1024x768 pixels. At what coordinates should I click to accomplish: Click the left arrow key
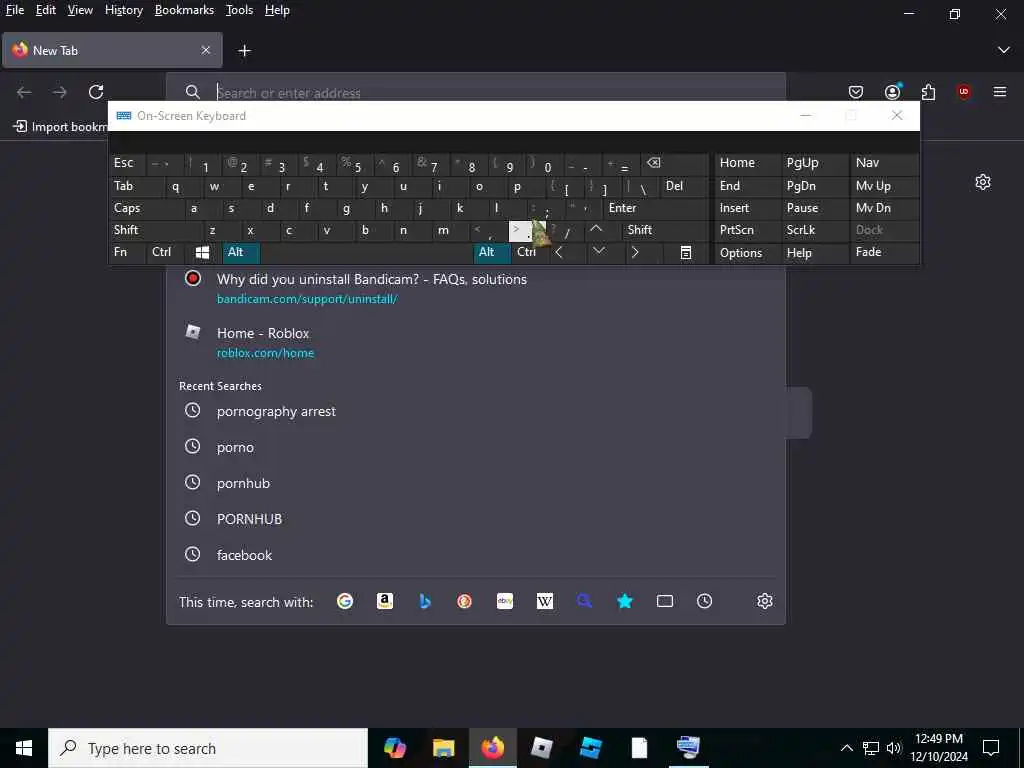point(560,252)
